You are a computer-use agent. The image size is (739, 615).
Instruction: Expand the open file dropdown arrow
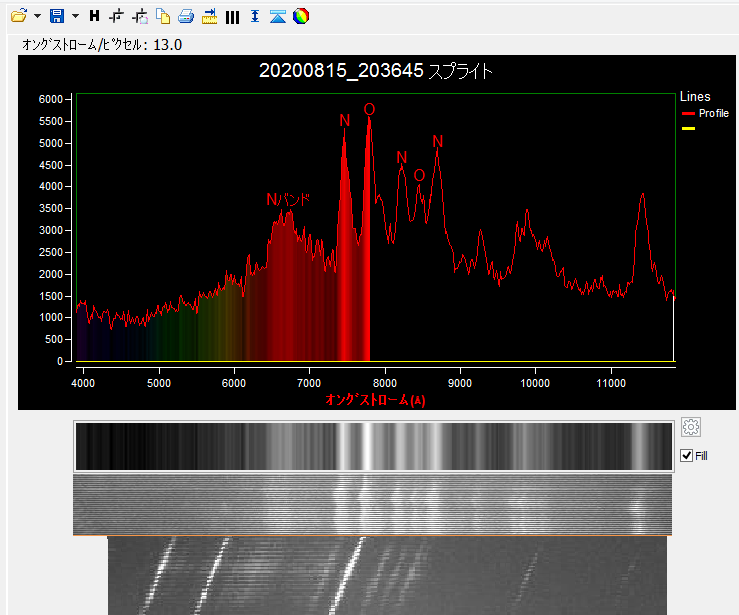[37, 16]
